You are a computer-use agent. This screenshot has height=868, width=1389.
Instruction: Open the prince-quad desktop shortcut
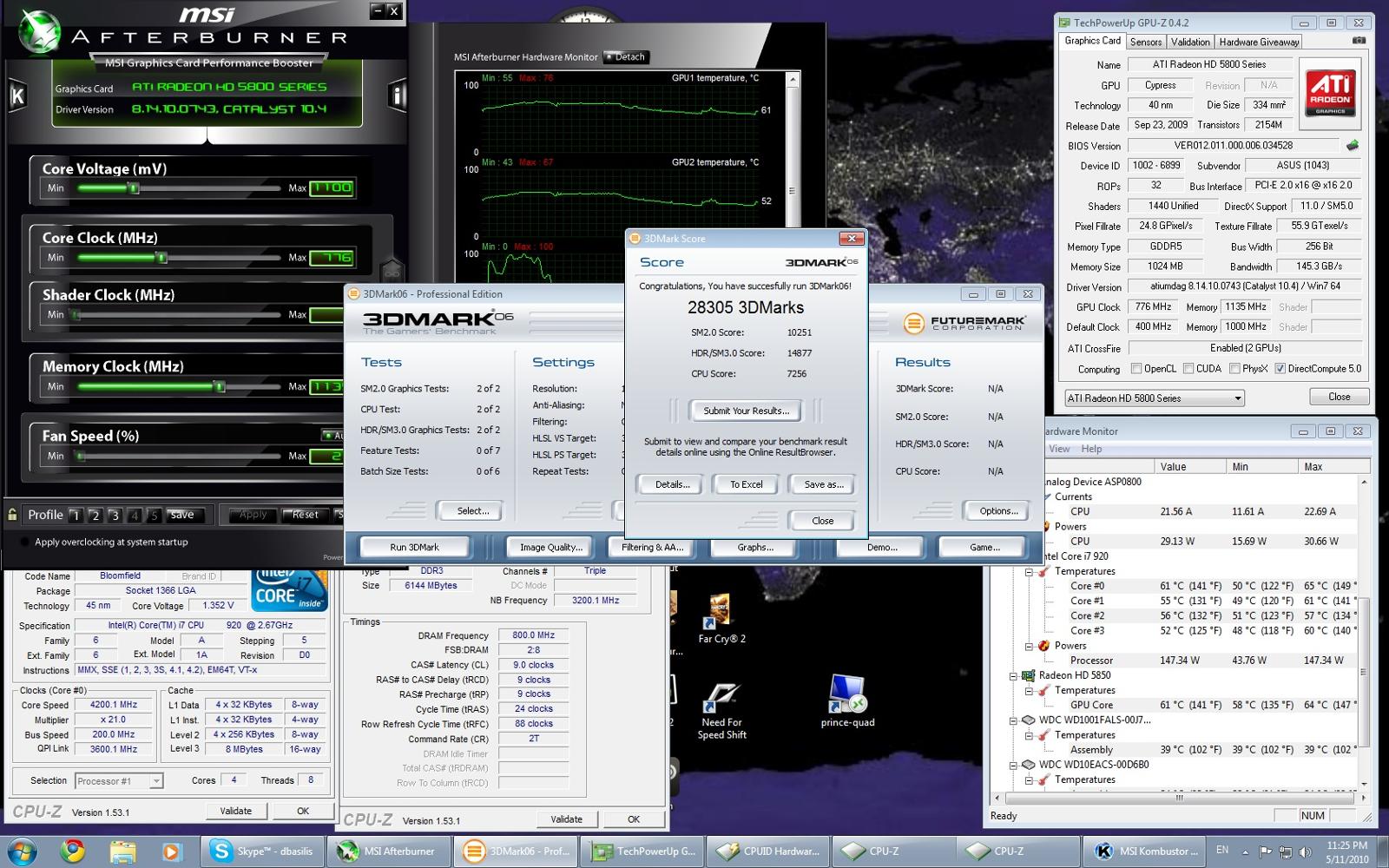[x=847, y=701]
